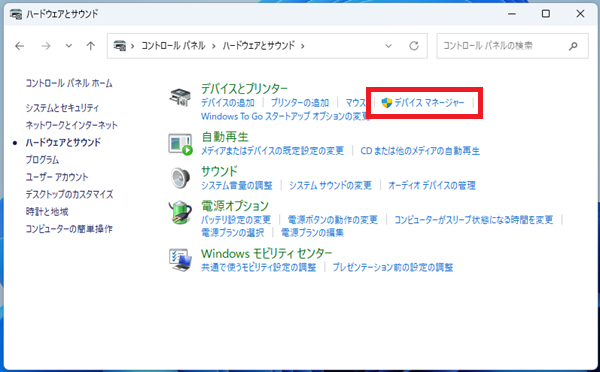Open Windows To Go スタートアップ オプションの変更

(x=285, y=116)
